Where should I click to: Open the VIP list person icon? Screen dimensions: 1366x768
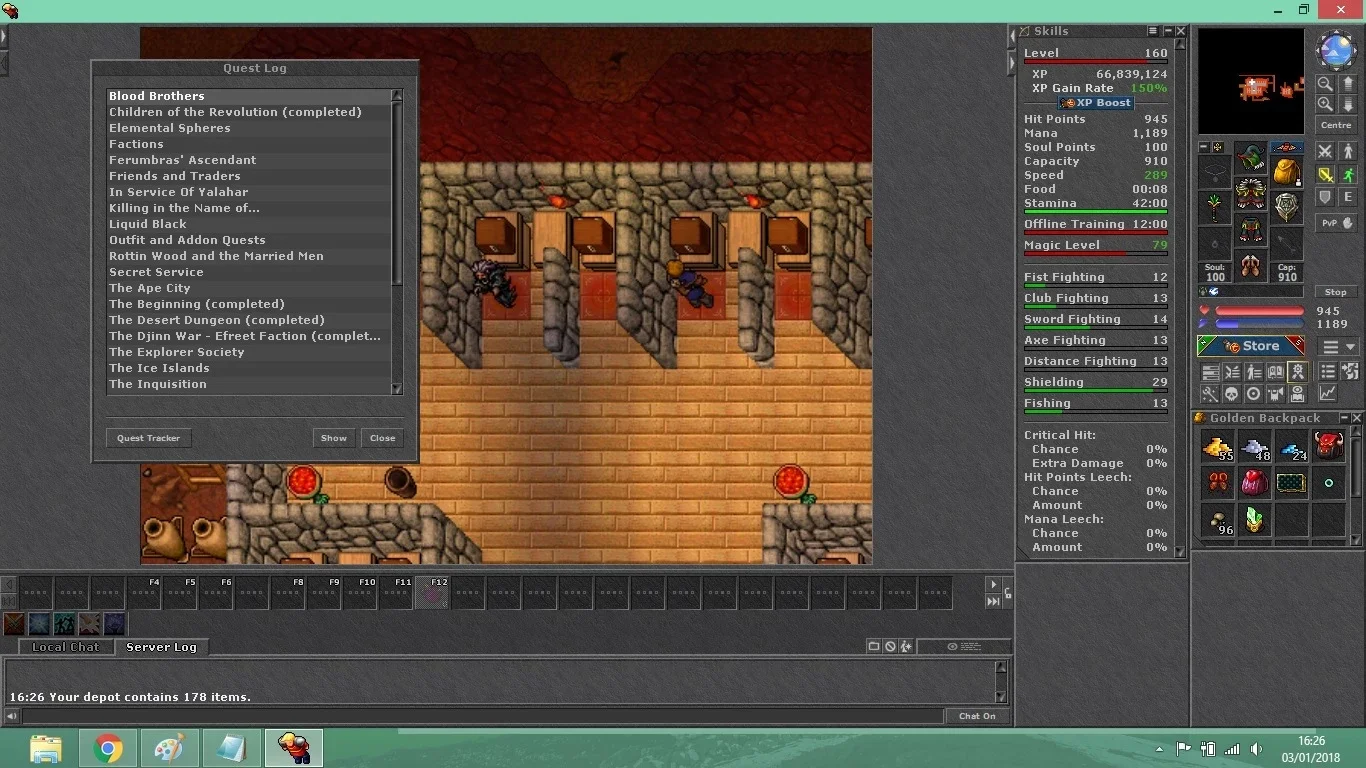pos(1254,370)
